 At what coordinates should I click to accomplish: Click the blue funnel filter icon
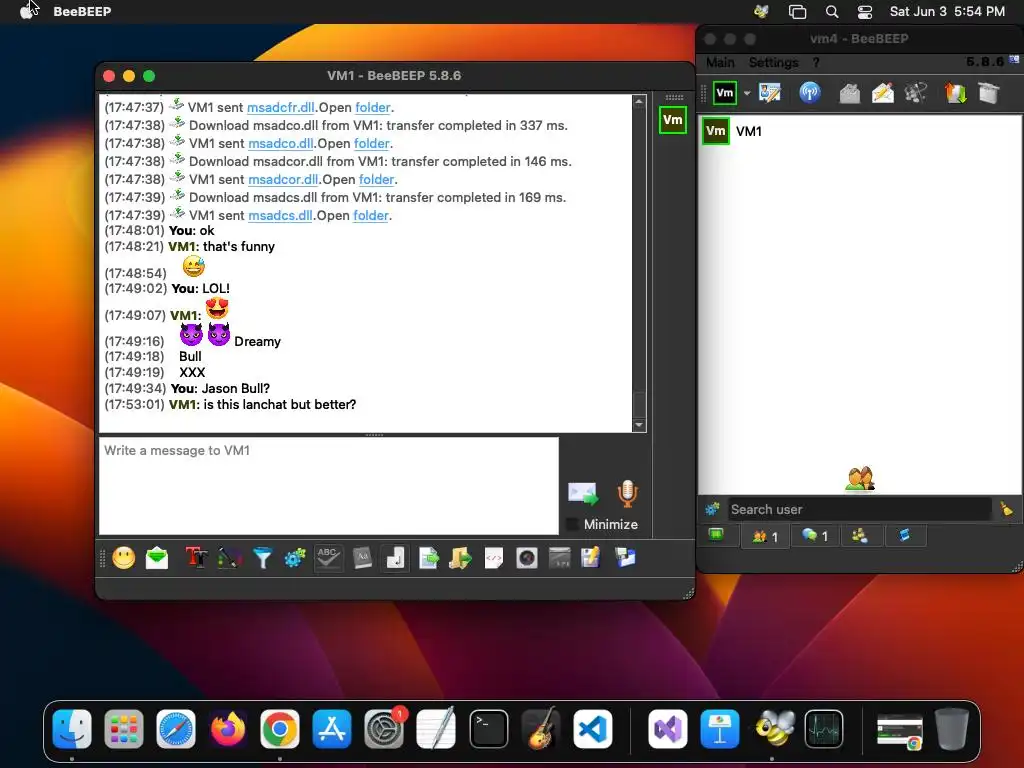(263, 558)
